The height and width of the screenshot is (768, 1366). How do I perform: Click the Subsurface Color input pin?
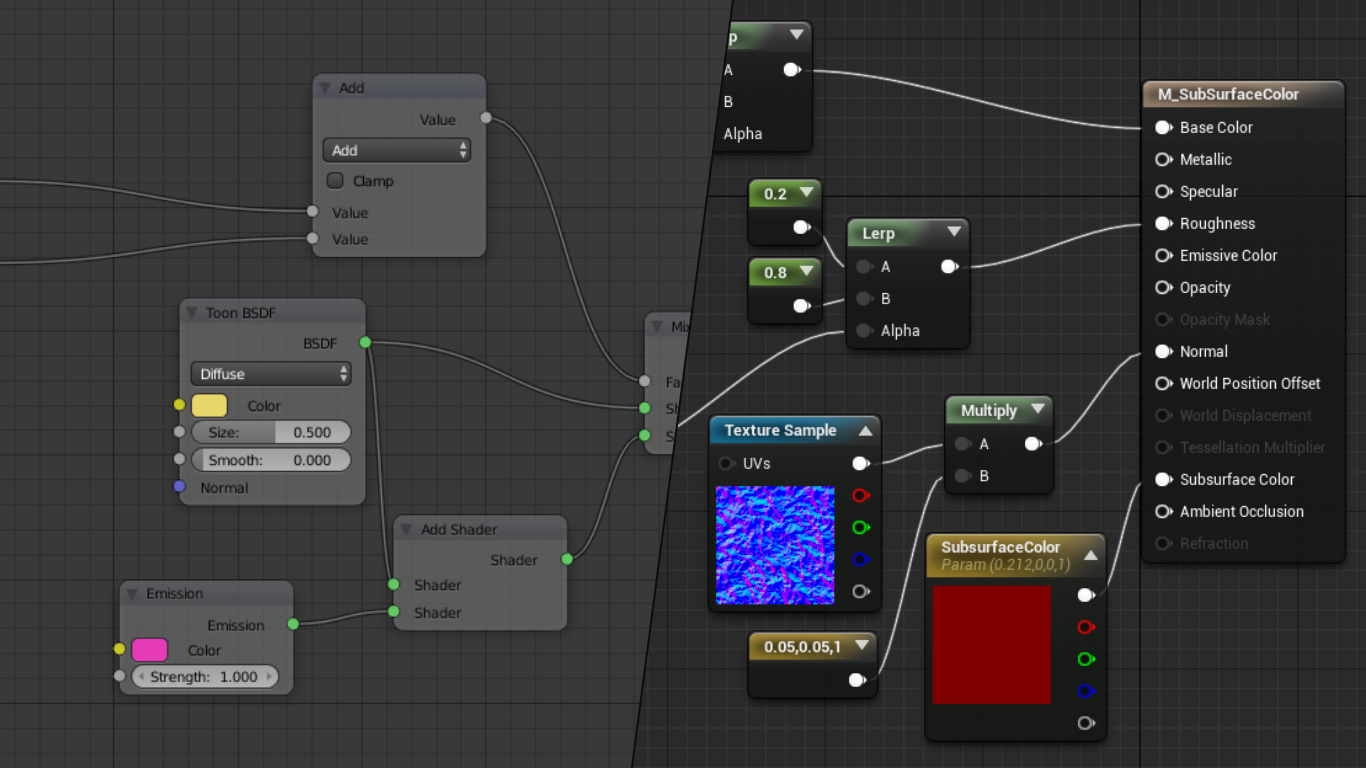(1163, 479)
